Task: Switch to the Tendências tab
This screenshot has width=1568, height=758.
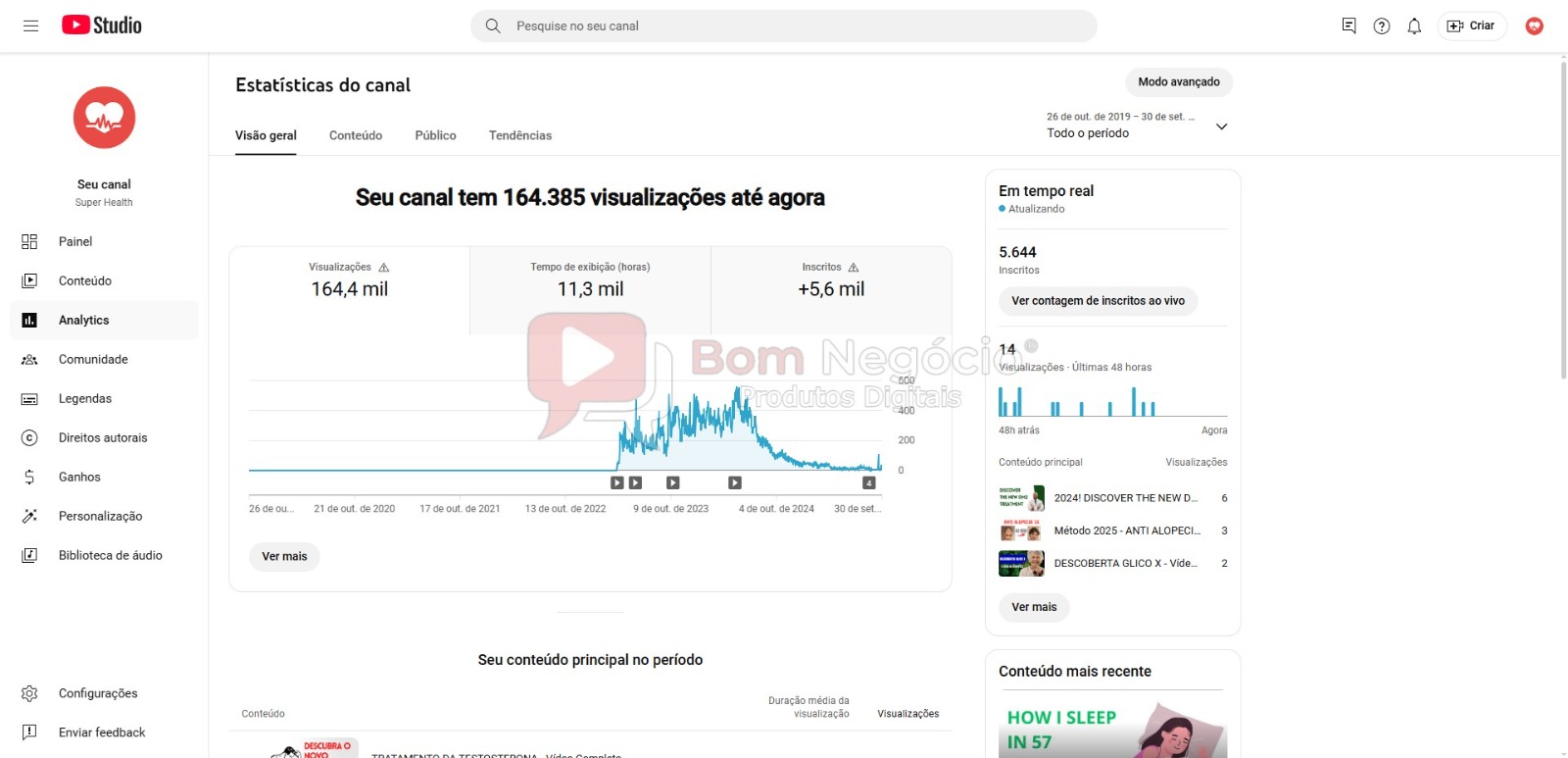Action: (519, 135)
